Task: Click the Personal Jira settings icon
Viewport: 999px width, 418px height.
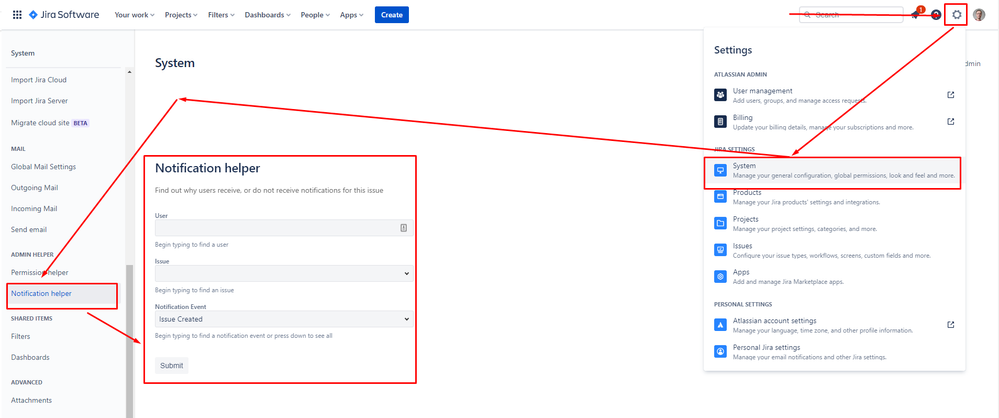Action: (x=721, y=352)
